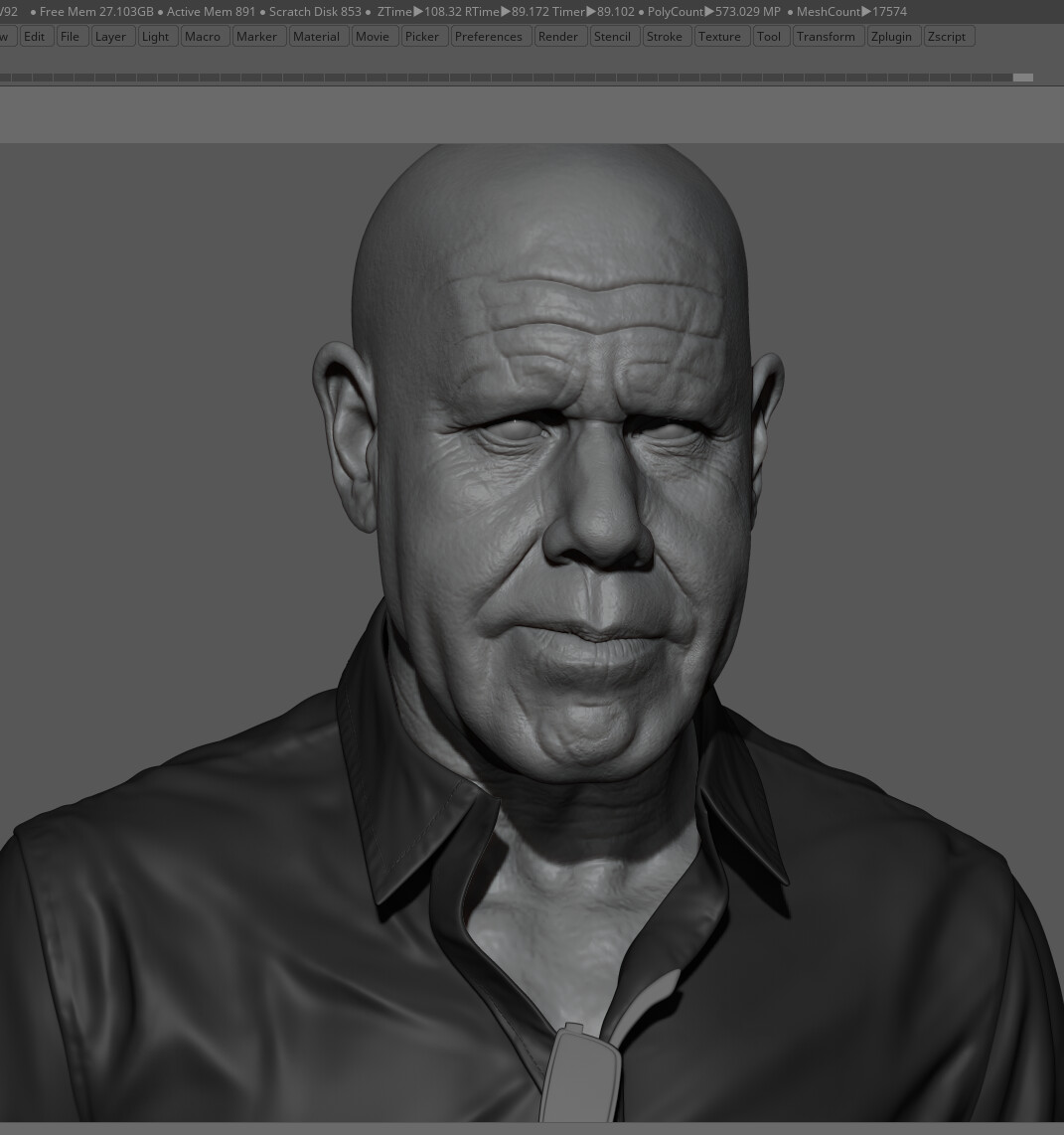1064x1135 pixels.
Task: Click the 'RTime 89.172' status readout
Action: click(x=507, y=12)
